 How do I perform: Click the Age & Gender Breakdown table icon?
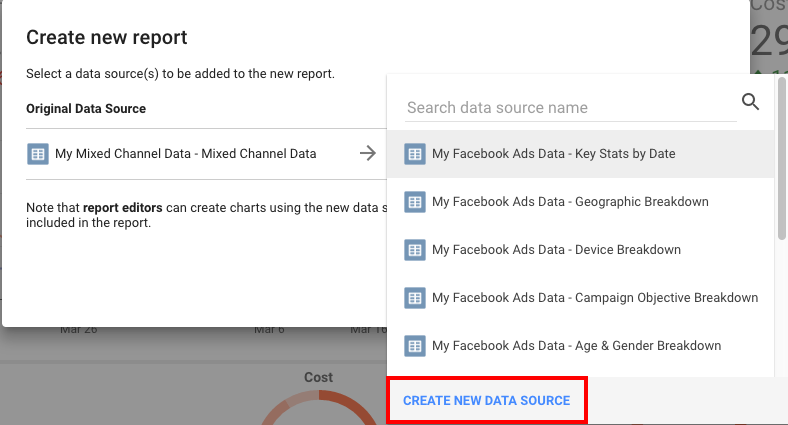(x=415, y=346)
